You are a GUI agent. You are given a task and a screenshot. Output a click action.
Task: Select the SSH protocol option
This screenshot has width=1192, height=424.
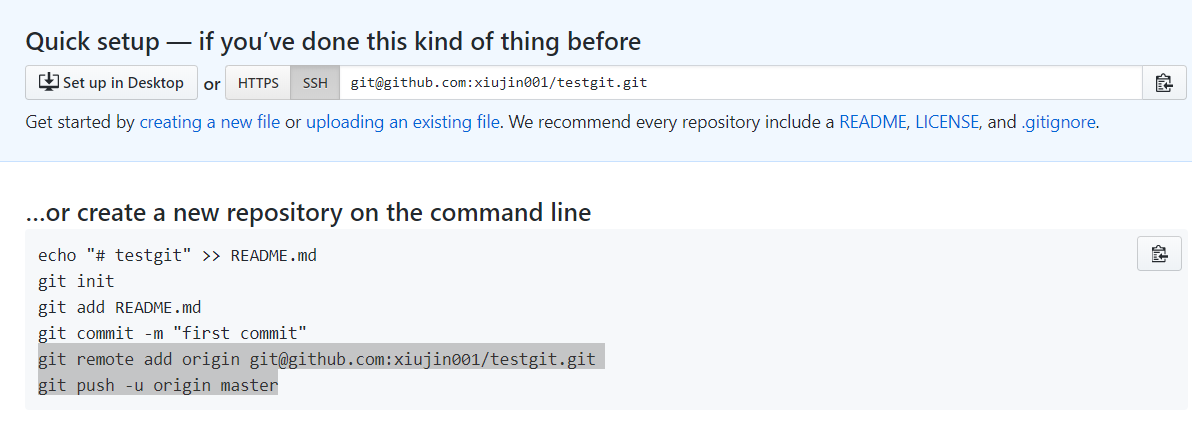pos(315,83)
